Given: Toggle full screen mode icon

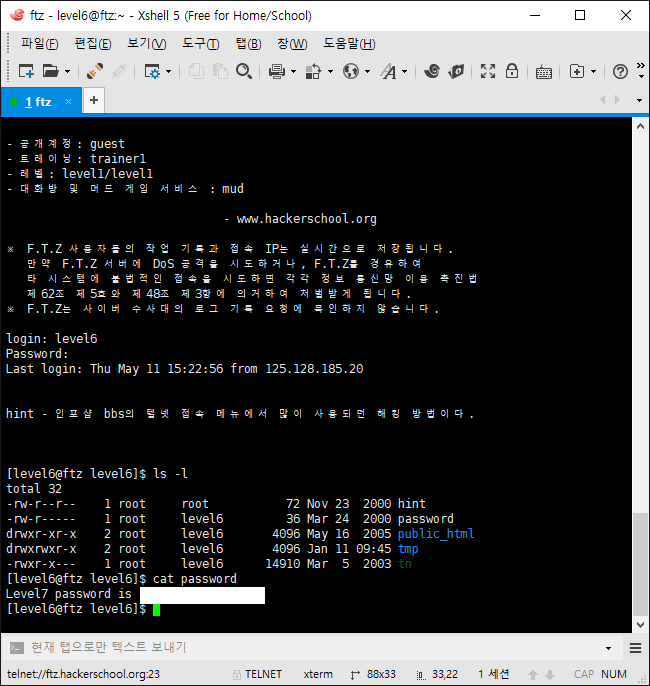Looking at the screenshot, I should (488, 71).
